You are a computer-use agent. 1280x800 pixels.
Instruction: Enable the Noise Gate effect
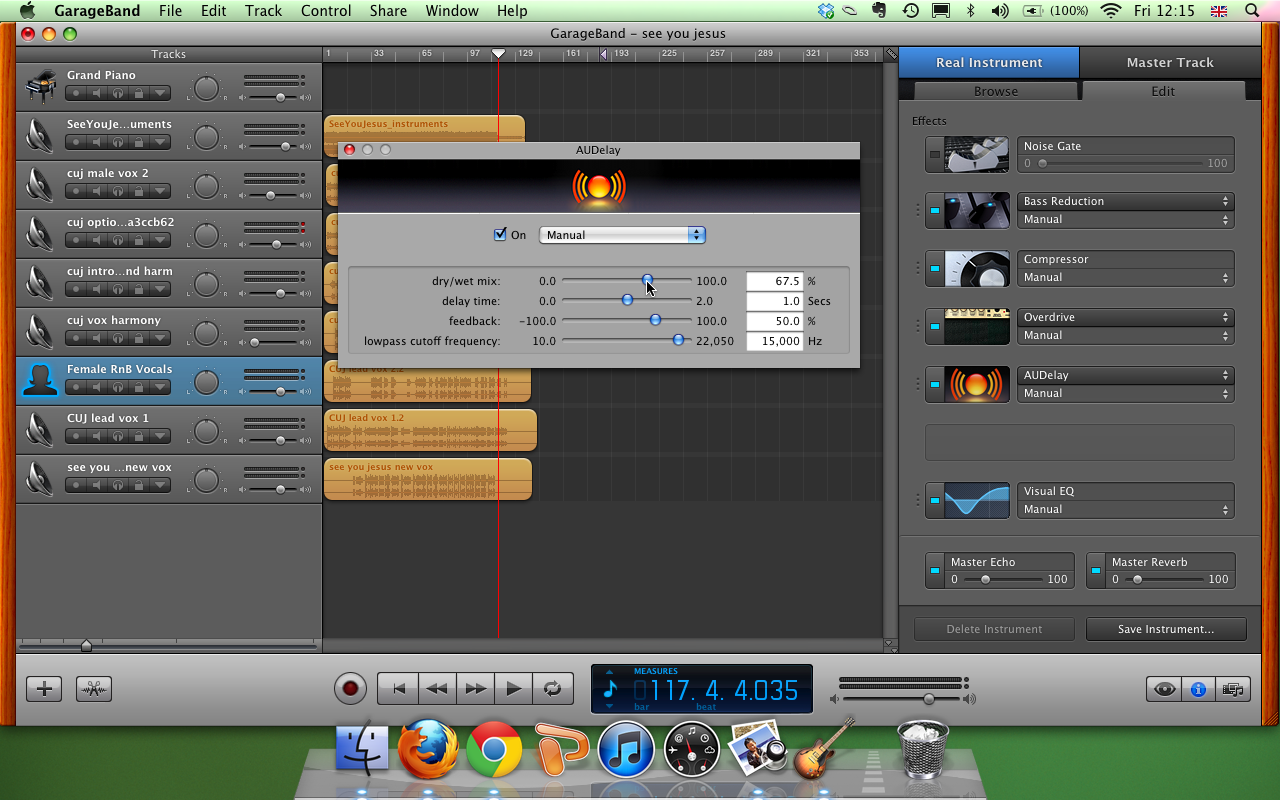(935, 155)
